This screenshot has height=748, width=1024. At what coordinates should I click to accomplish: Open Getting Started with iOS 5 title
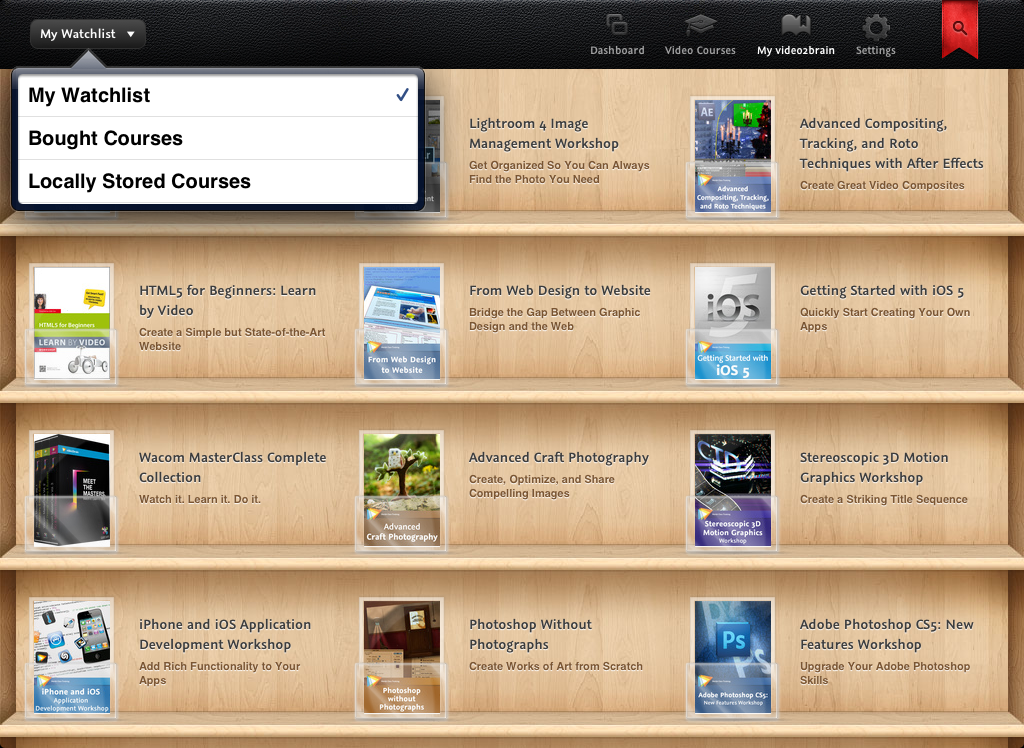click(x=882, y=290)
